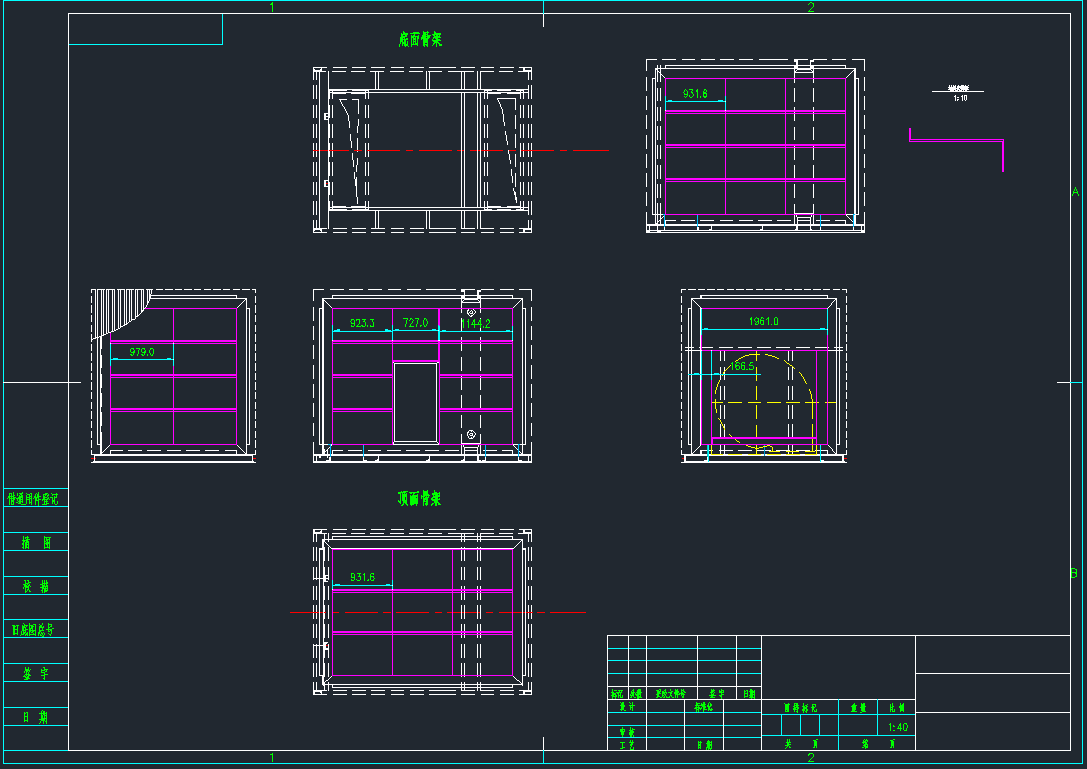The image size is (1087, 769).
Task: Click the 166.5 dimension near yellow circle
Action: tap(742, 368)
